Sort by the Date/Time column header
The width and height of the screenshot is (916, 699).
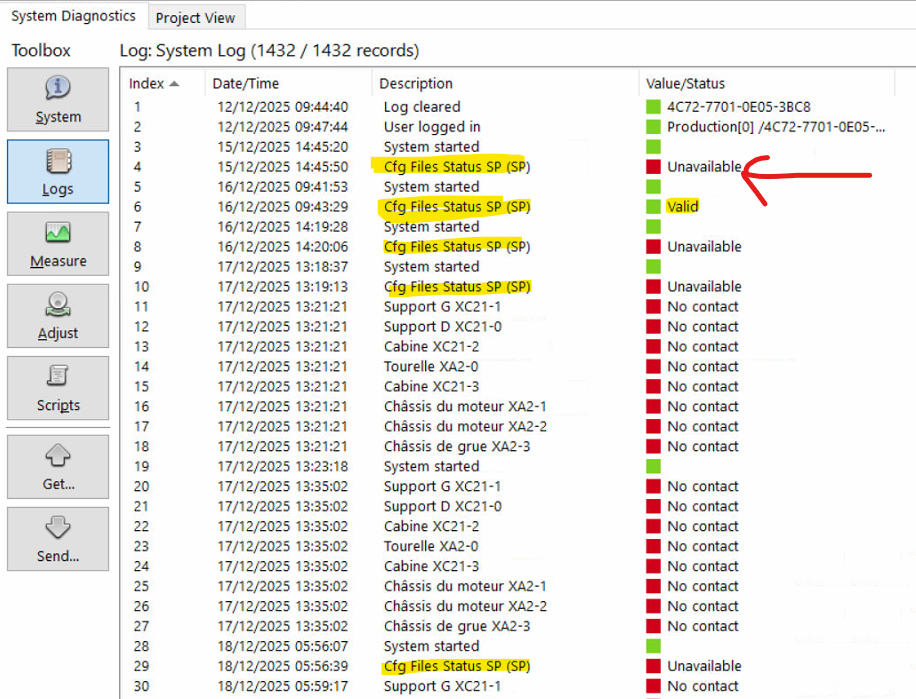pyautogui.click(x=246, y=84)
